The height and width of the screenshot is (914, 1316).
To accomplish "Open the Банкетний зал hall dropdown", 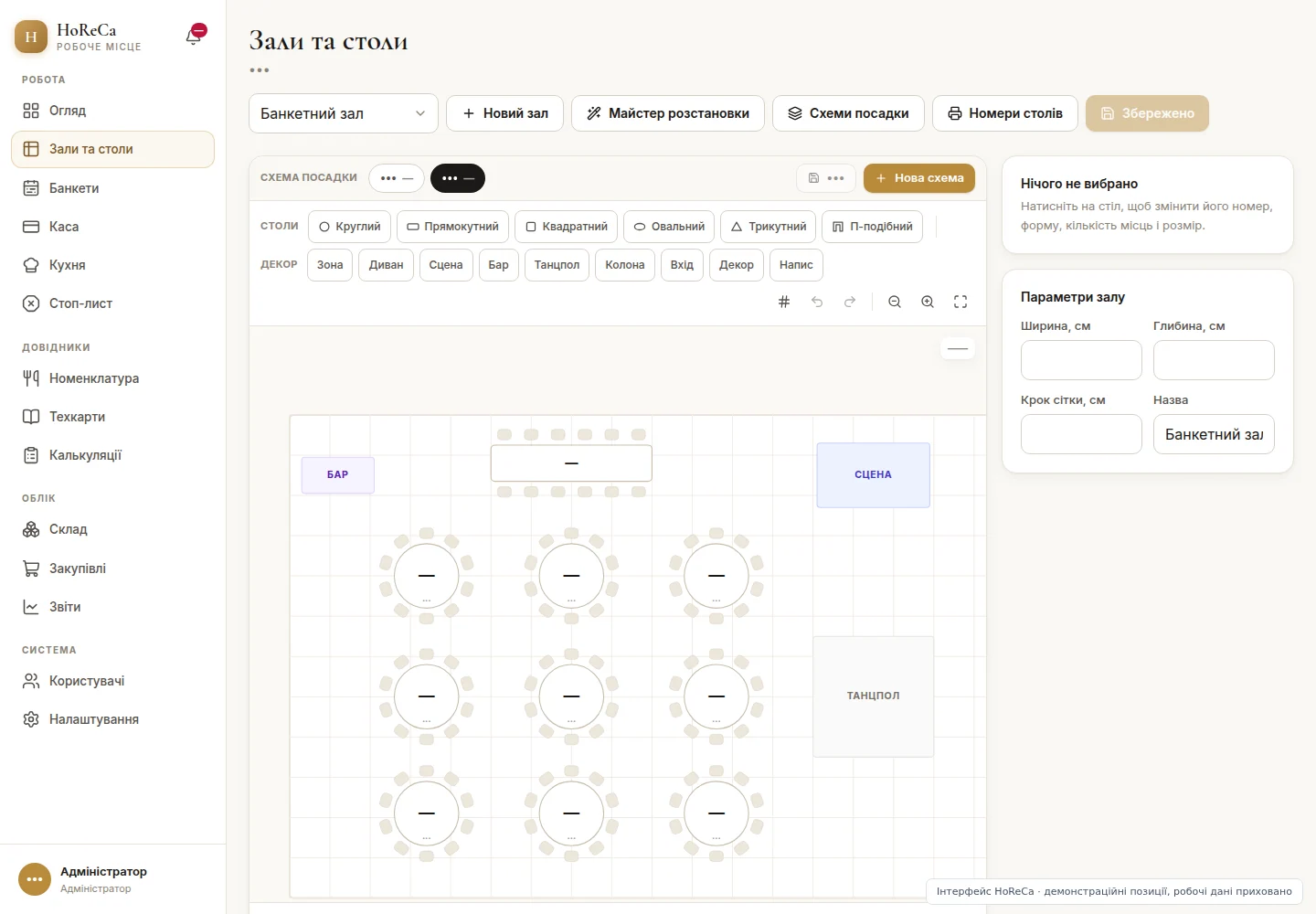I will (x=344, y=114).
